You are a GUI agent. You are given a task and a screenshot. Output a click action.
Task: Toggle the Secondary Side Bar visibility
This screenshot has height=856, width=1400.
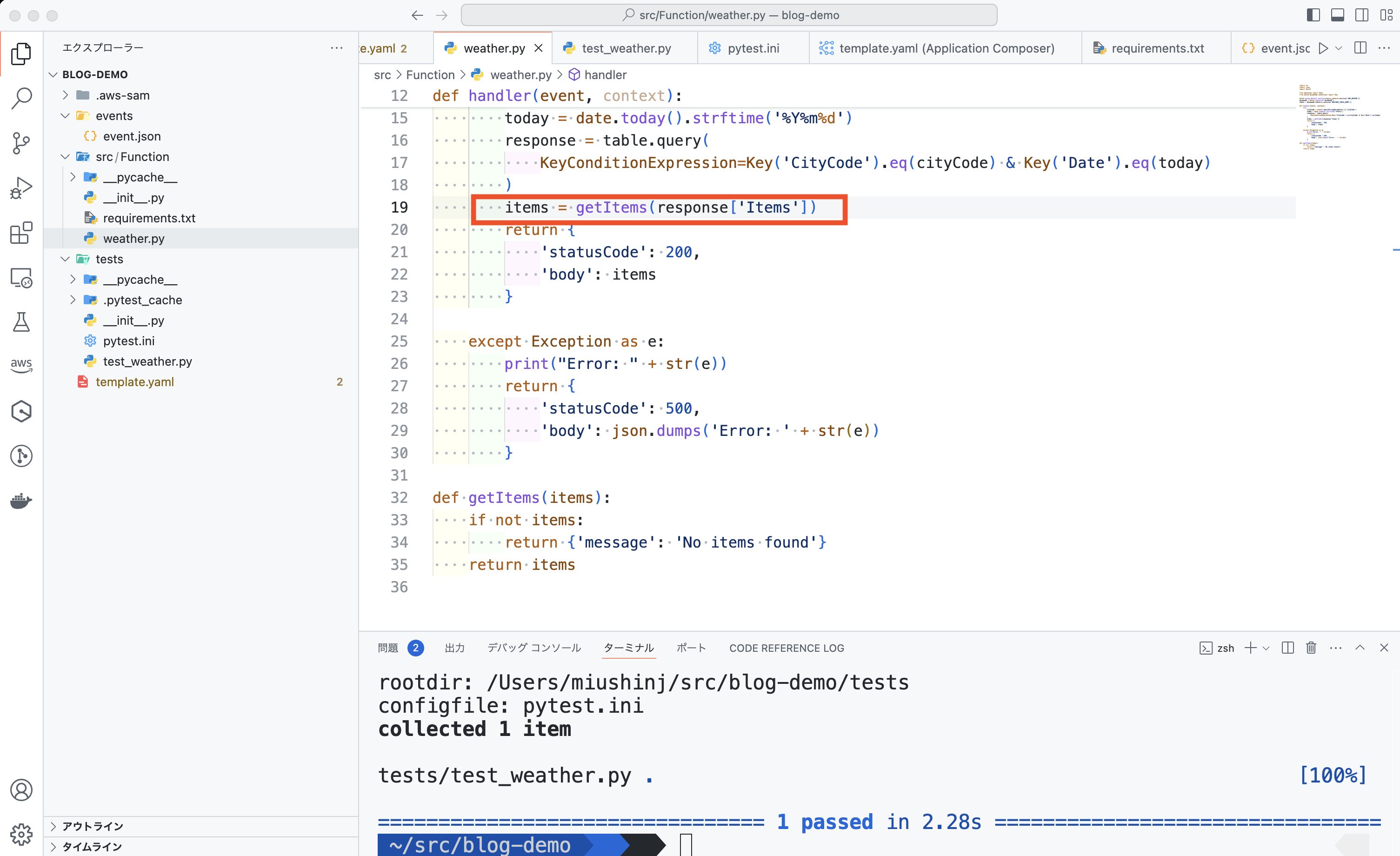click(x=1362, y=15)
